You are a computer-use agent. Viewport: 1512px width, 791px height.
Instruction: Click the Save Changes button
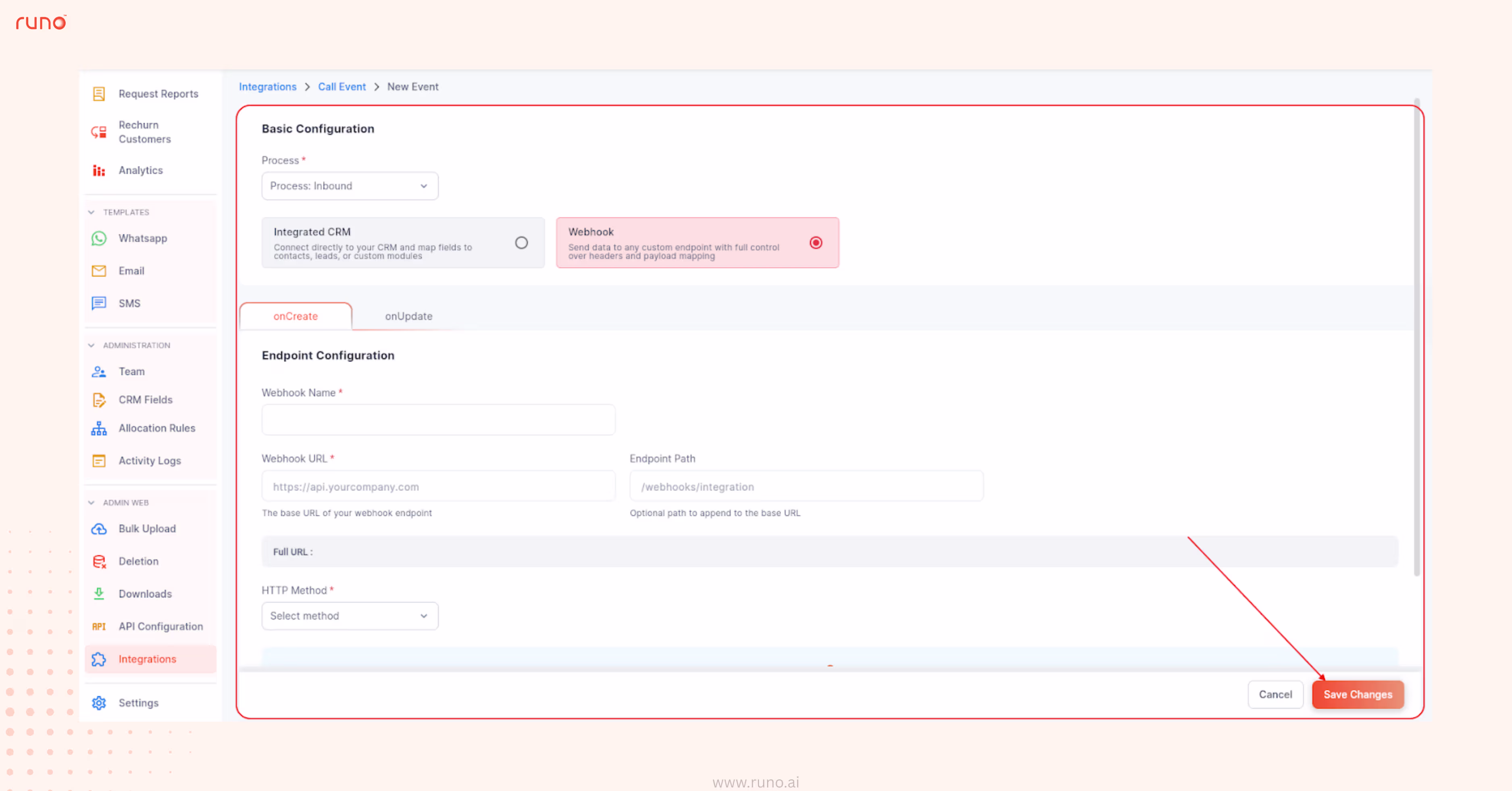point(1358,694)
